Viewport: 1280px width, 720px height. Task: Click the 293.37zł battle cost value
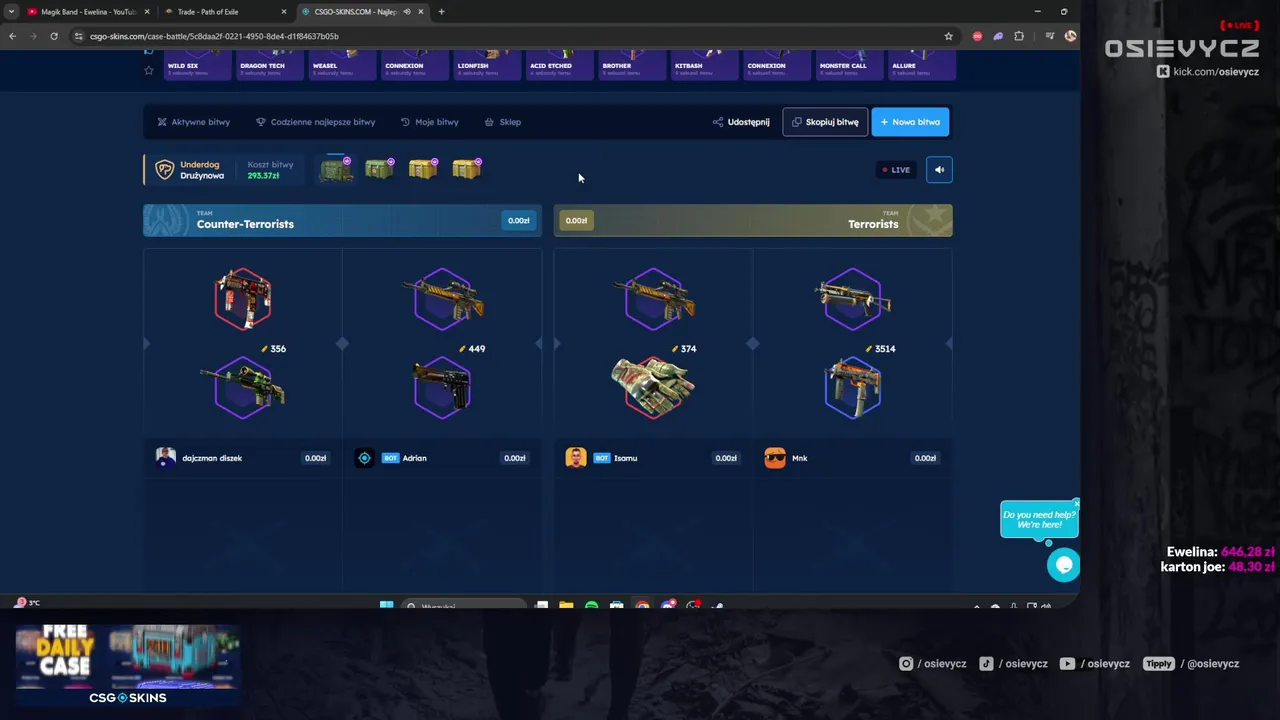pos(263,176)
